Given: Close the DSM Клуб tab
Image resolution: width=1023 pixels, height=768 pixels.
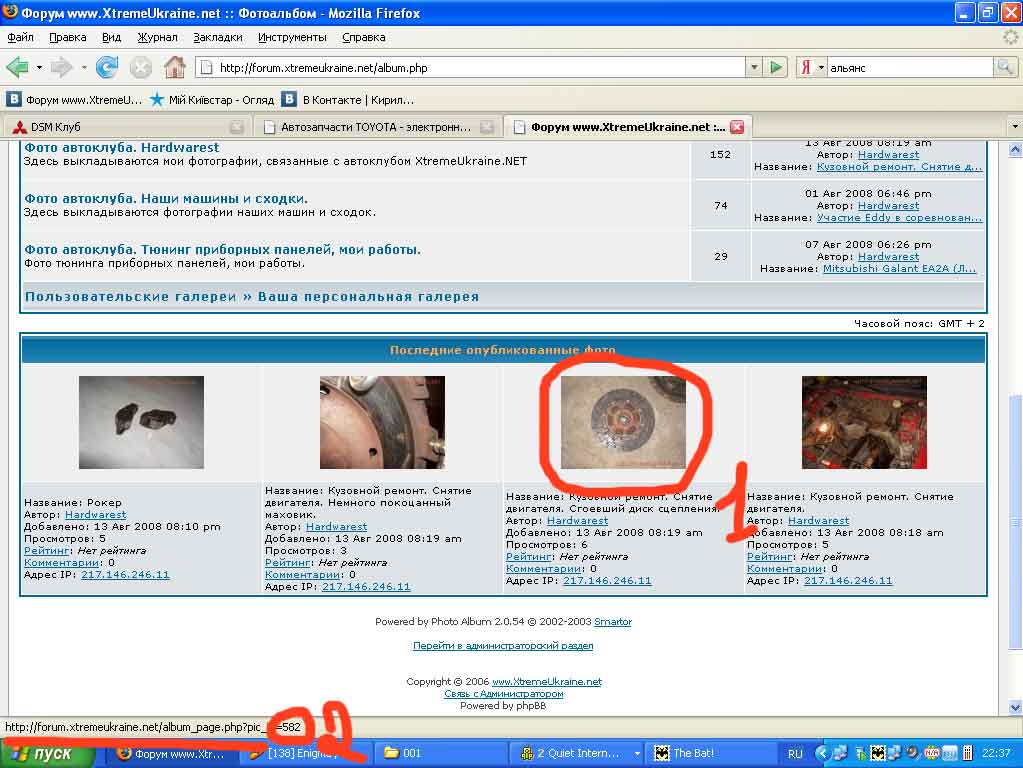Looking at the screenshot, I should click(x=236, y=127).
